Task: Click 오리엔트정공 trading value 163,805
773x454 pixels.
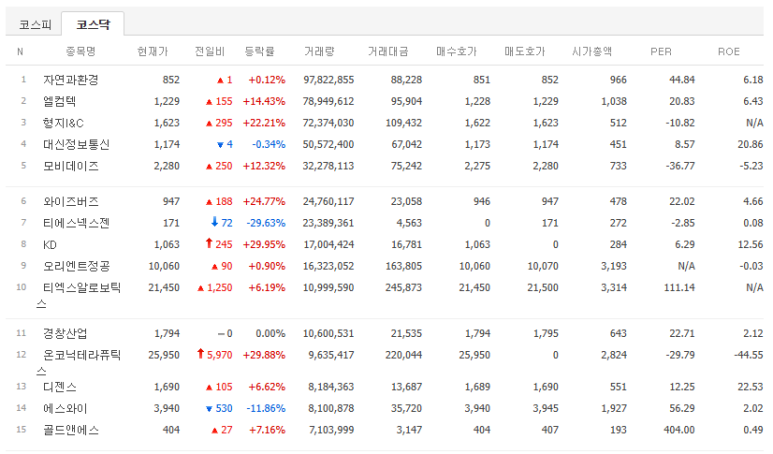Action: click(x=404, y=266)
